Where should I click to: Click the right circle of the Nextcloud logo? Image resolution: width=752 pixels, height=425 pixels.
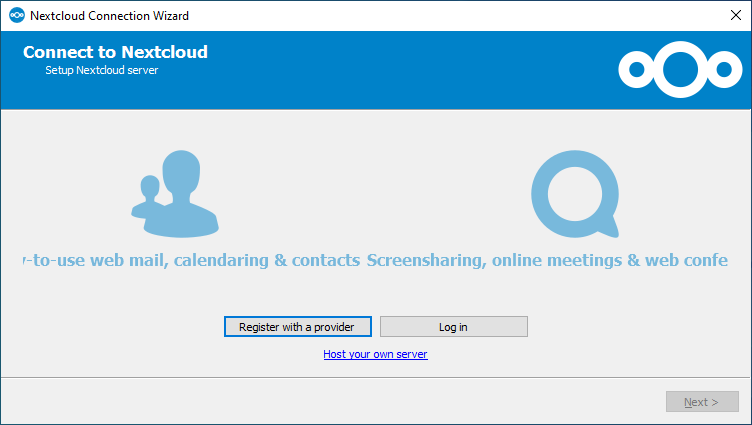[x=724, y=70]
